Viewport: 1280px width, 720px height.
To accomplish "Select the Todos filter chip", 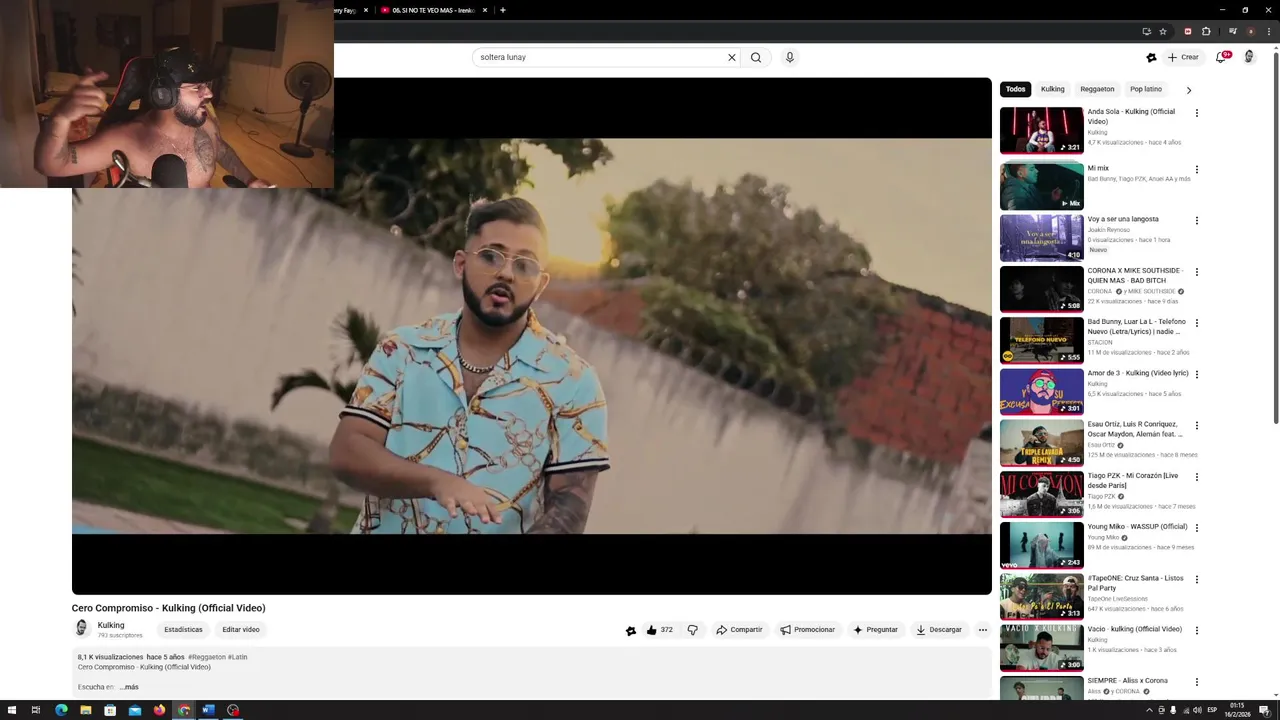I will coord(1015,89).
